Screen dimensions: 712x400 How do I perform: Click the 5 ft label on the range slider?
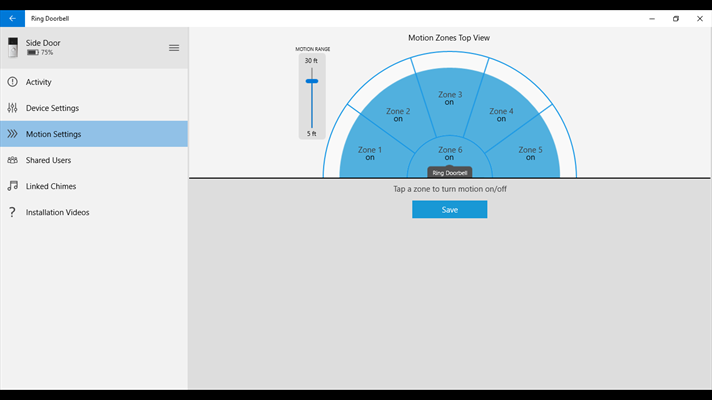312,133
